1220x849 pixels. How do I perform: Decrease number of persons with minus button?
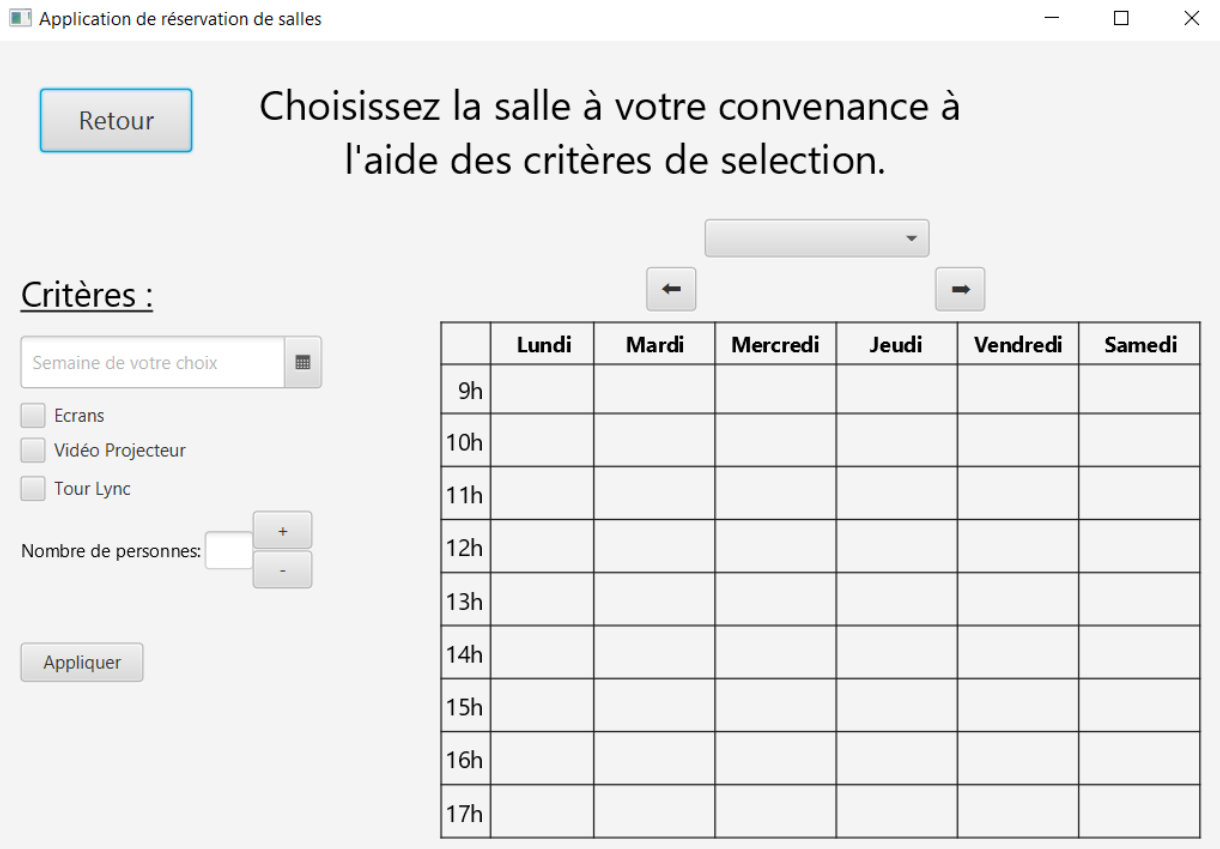point(282,570)
